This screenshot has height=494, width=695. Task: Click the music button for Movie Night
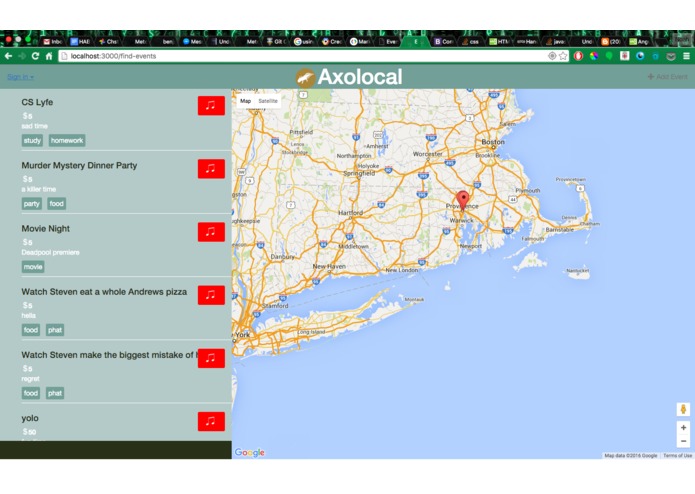tap(211, 232)
